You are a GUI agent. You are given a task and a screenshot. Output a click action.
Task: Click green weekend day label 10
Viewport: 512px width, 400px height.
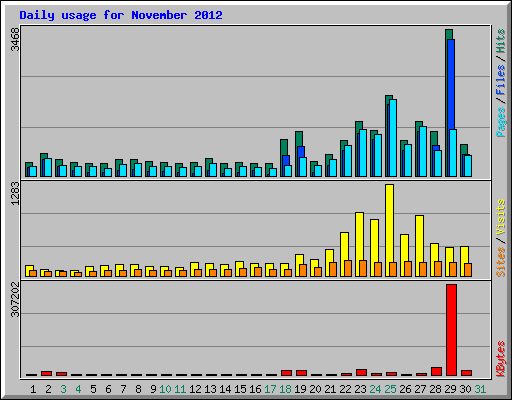165,389
